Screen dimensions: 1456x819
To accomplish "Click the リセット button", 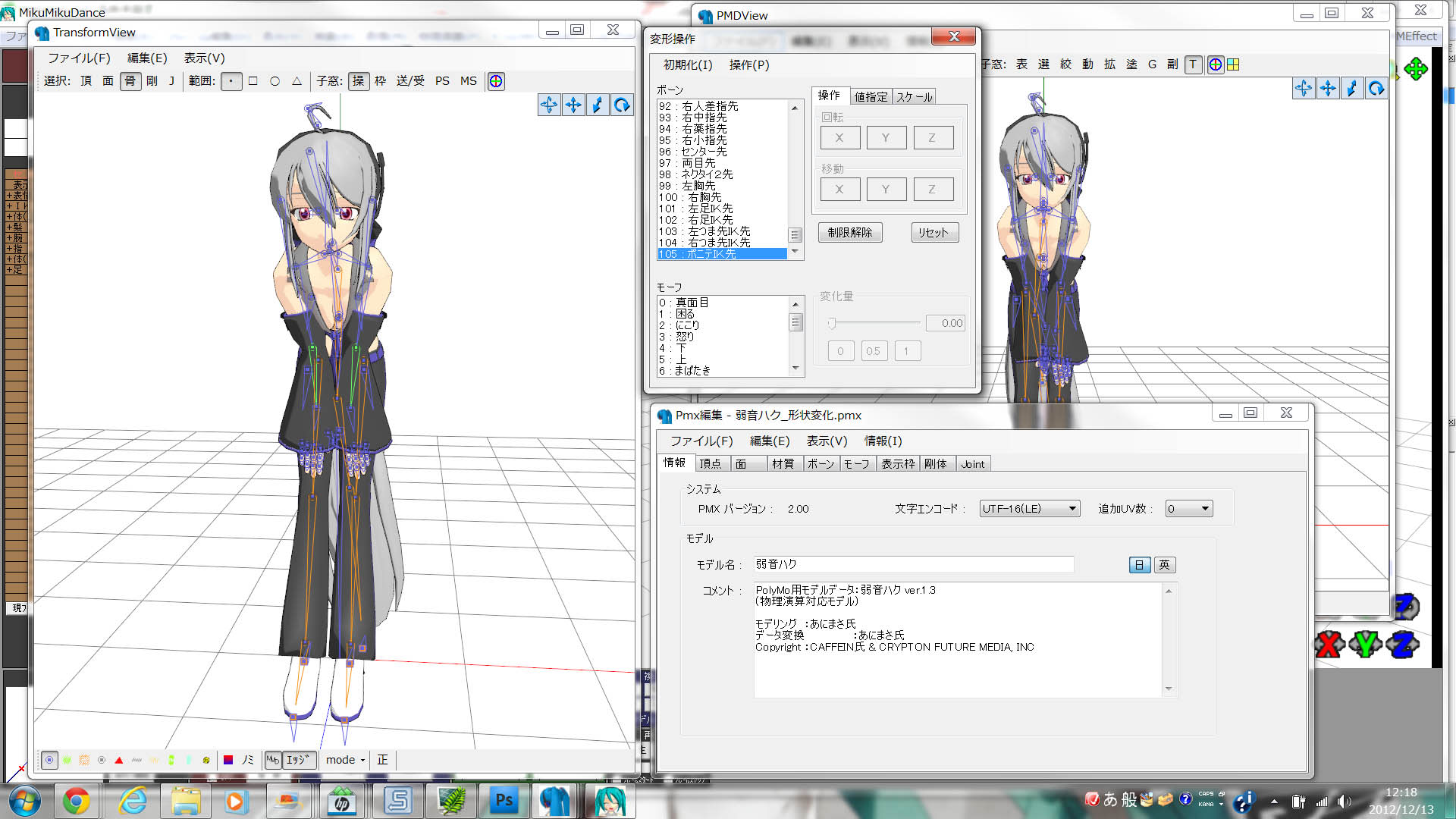I will coord(934,233).
